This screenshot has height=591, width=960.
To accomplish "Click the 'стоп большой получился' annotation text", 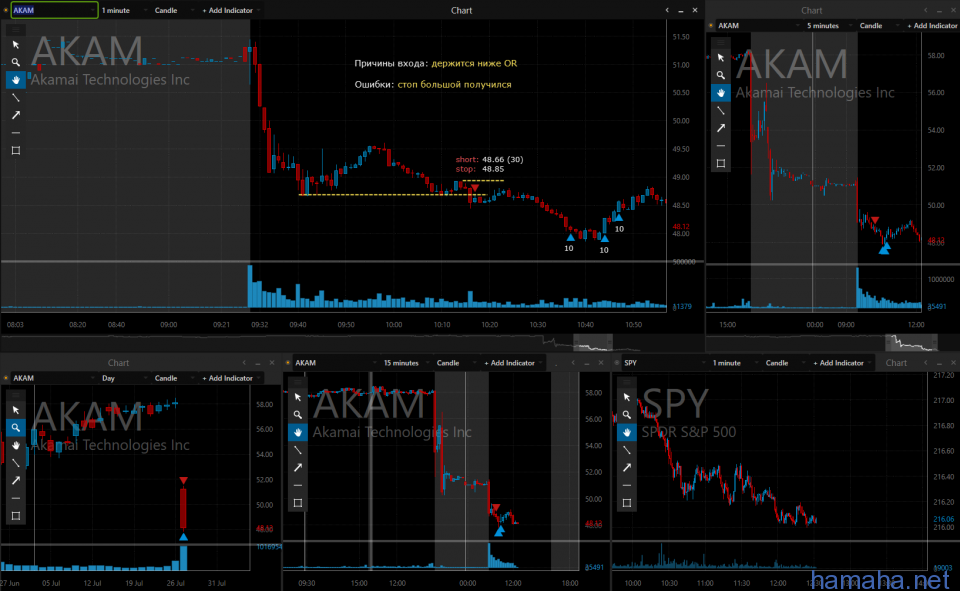I will 454,85.
